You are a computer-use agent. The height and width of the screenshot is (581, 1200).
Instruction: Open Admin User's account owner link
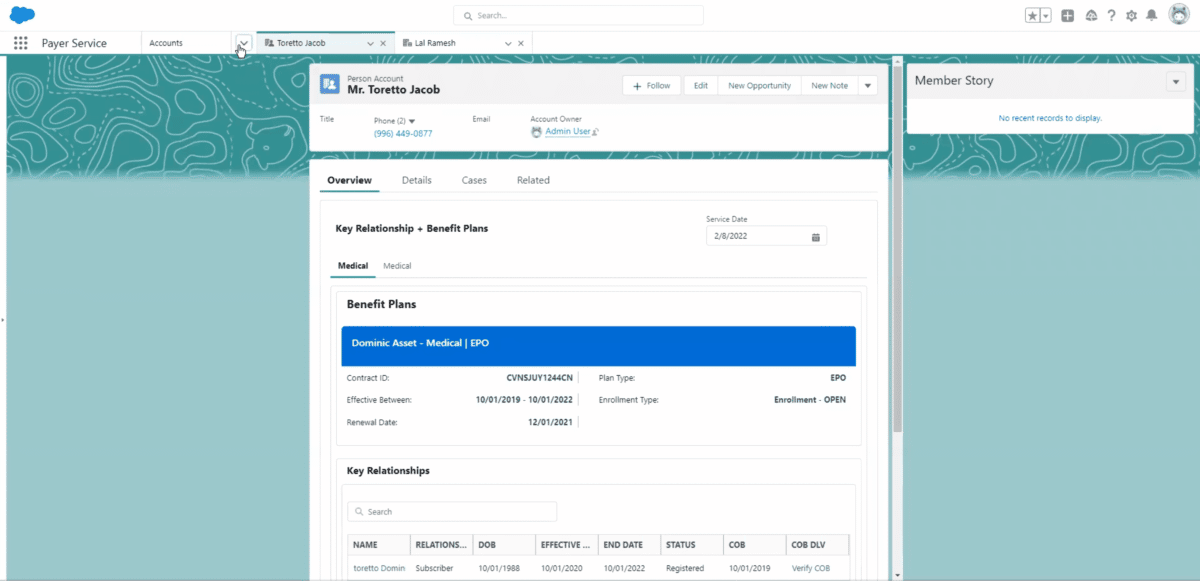tap(566, 130)
